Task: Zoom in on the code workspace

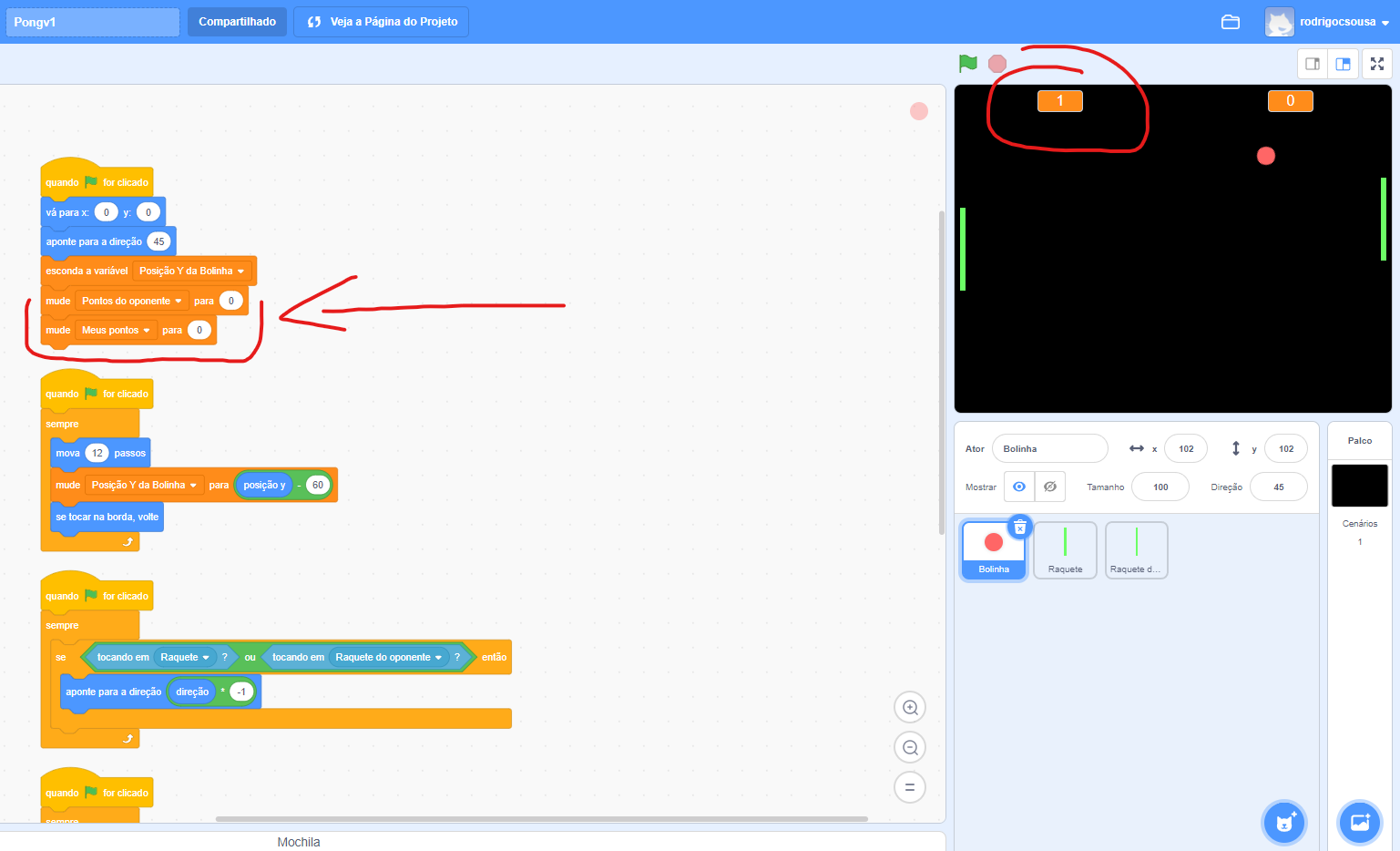Action: (x=910, y=708)
